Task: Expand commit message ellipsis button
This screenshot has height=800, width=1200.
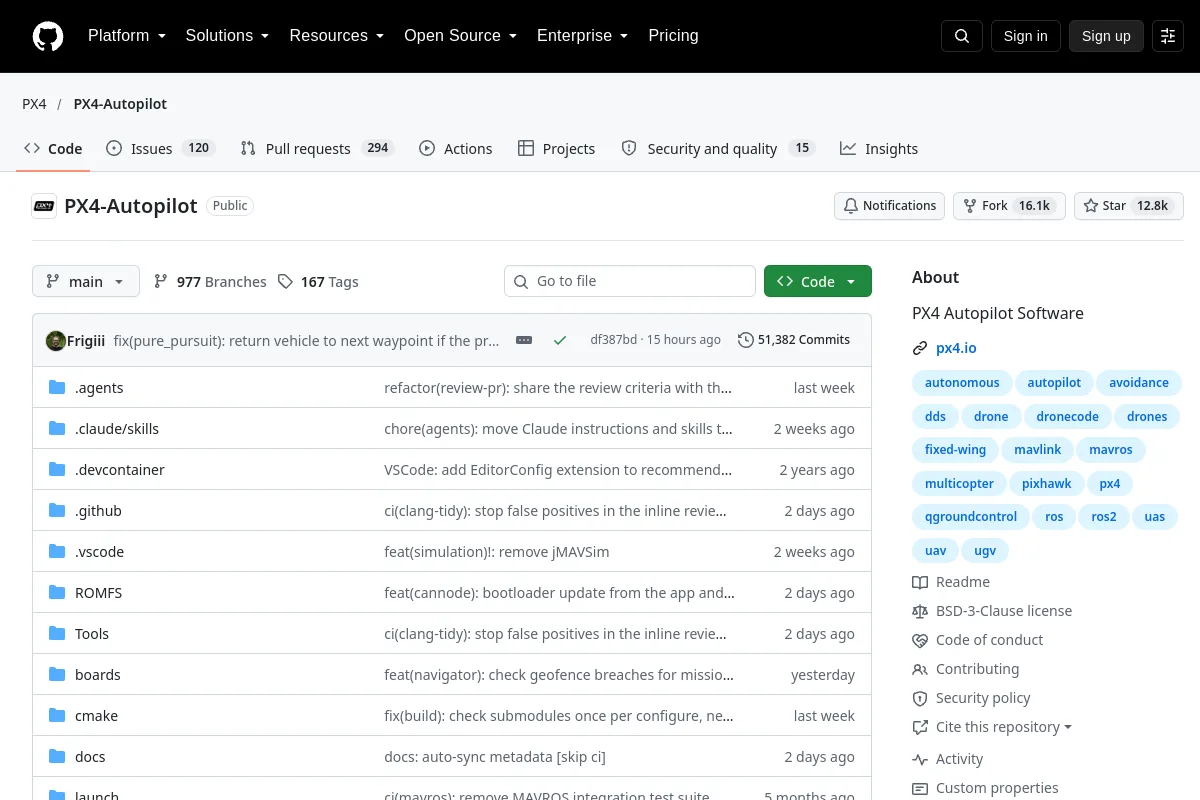Action: point(524,340)
